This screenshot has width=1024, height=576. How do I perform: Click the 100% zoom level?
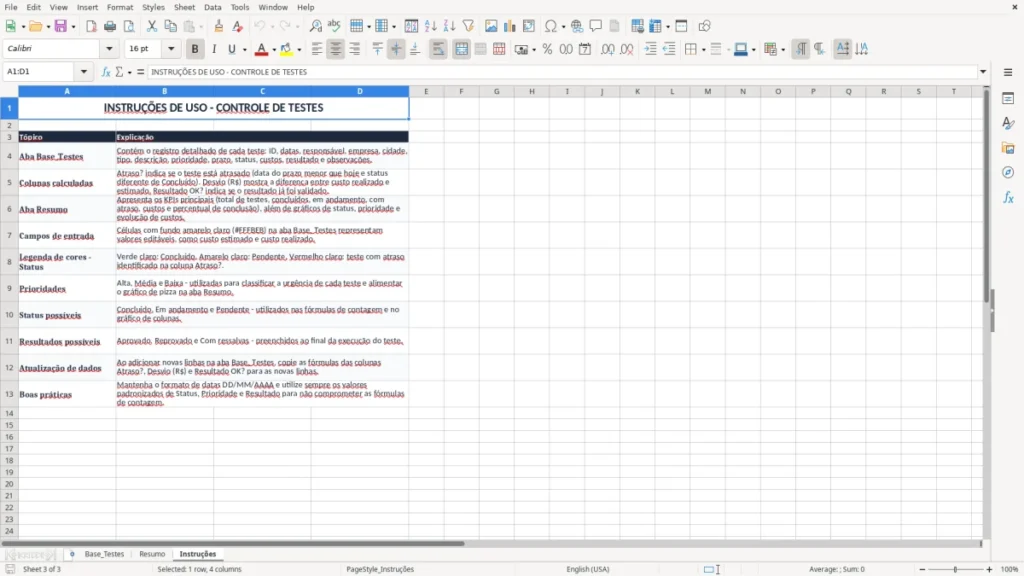(1010, 569)
